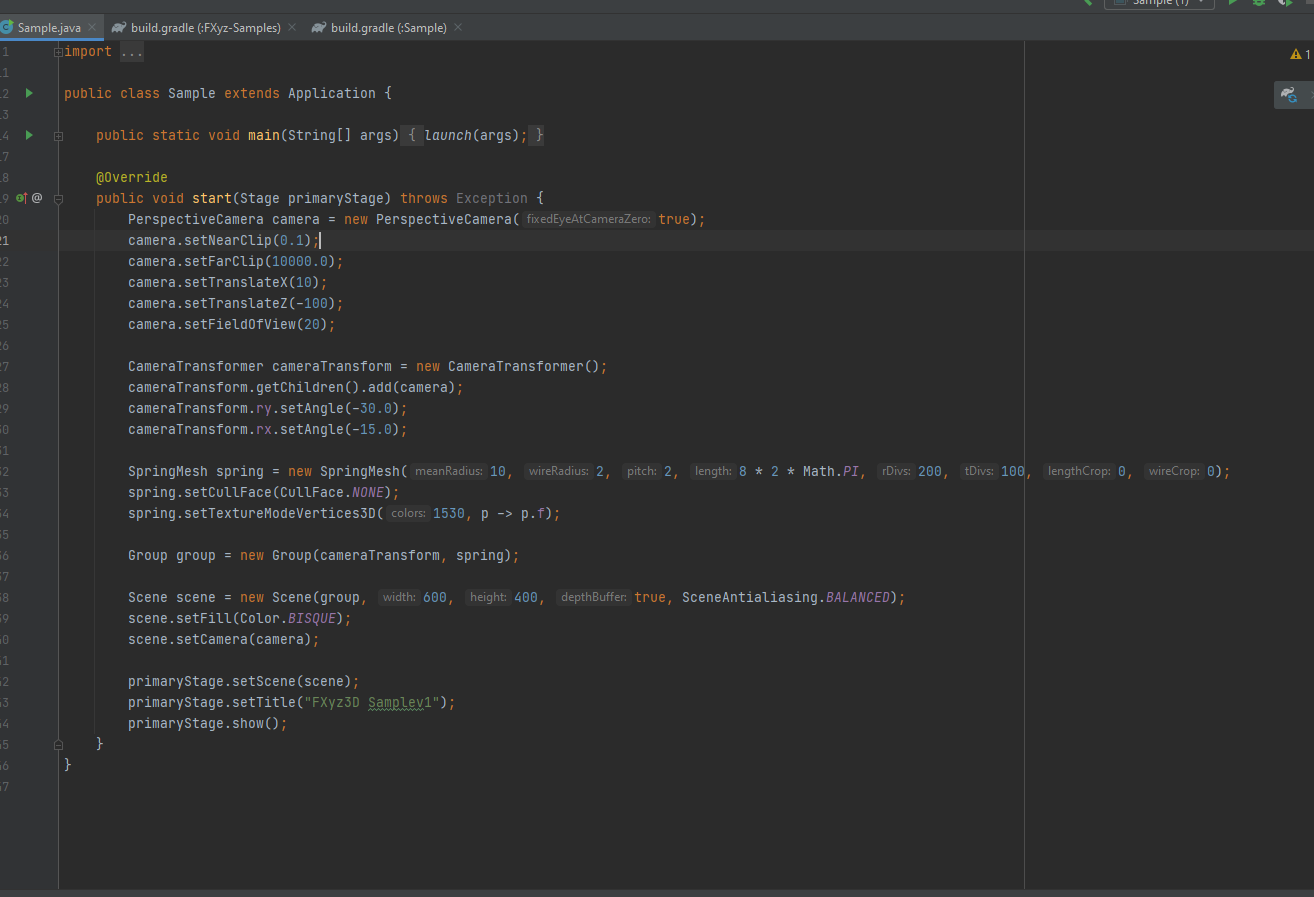Click the Application superclass name

tap(332, 93)
